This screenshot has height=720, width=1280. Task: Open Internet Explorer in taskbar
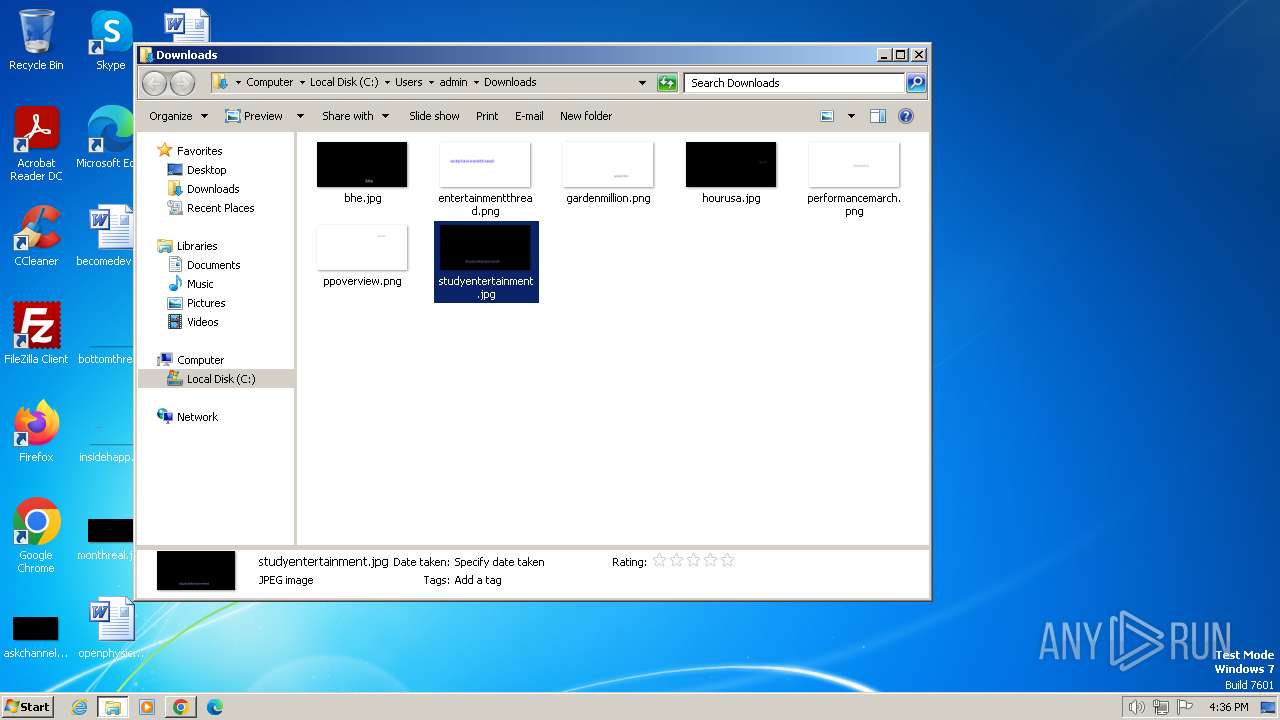click(x=79, y=707)
